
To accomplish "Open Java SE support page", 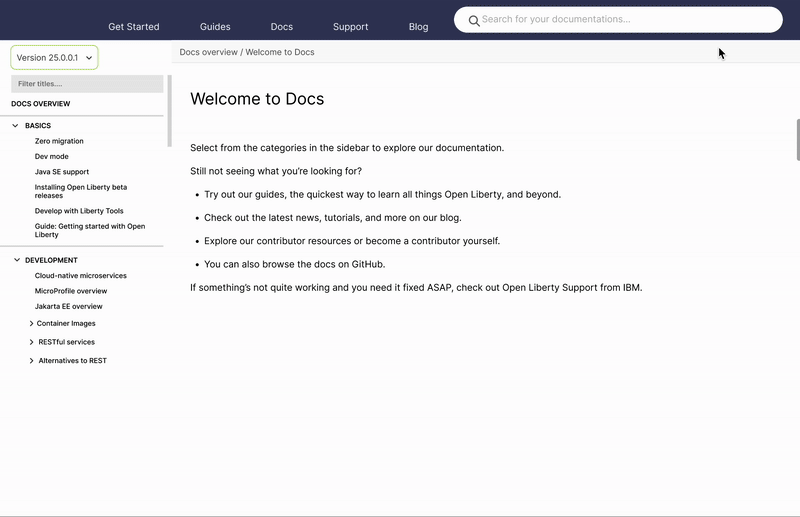I will [62, 172].
